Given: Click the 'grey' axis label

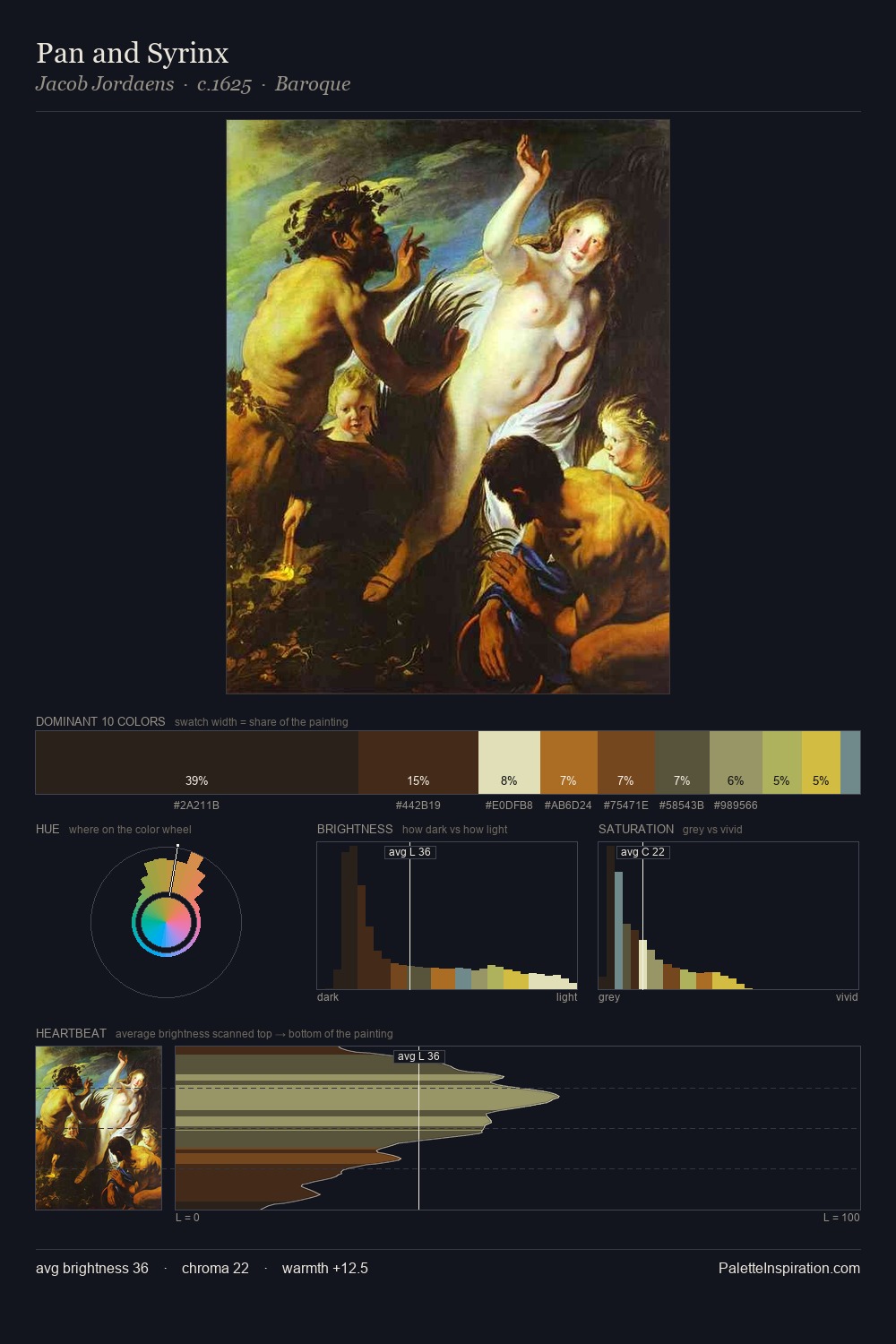Looking at the screenshot, I should pyautogui.click(x=609, y=997).
